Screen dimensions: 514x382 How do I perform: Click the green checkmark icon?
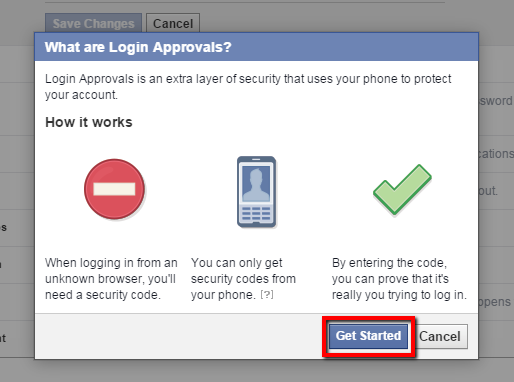click(x=402, y=189)
